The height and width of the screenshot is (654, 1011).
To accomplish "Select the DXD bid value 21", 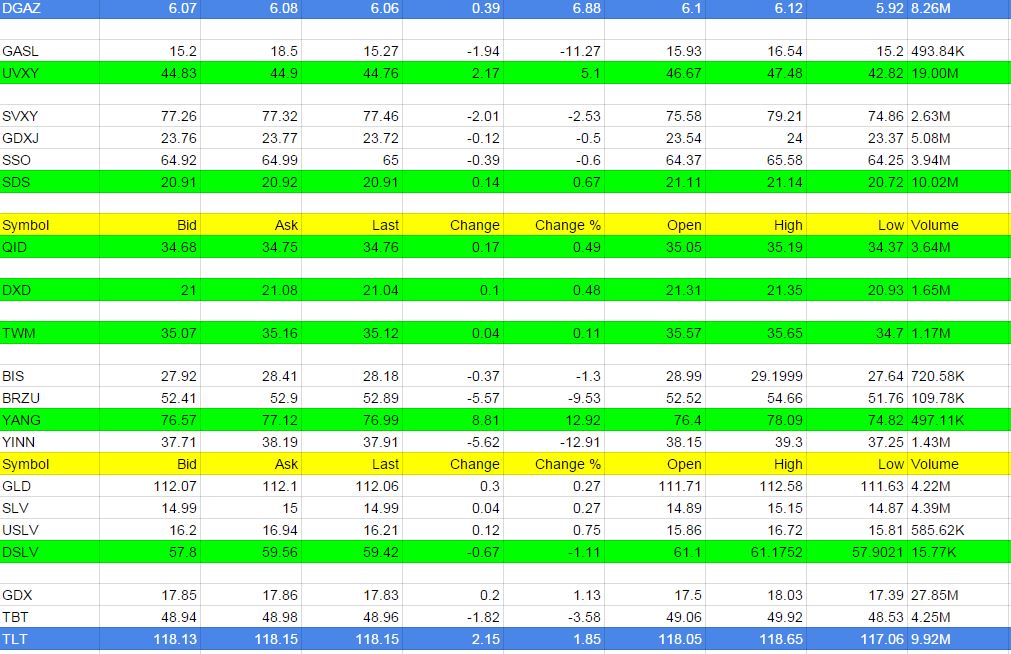I will [150, 290].
